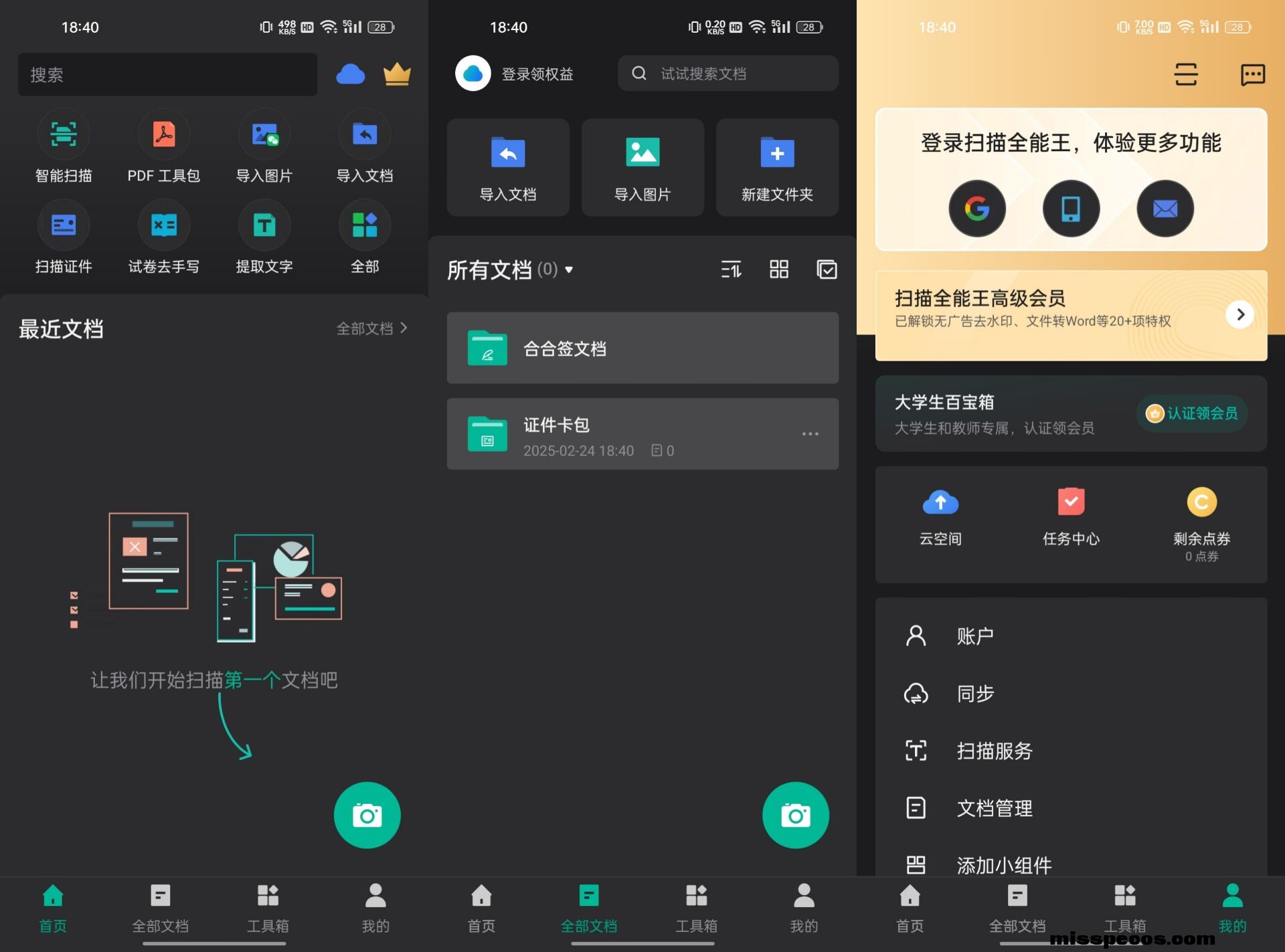Image resolution: width=1285 pixels, height=952 pixels.
Task: Open the scan code icon on profile screen
Action: coord(1186,74)
